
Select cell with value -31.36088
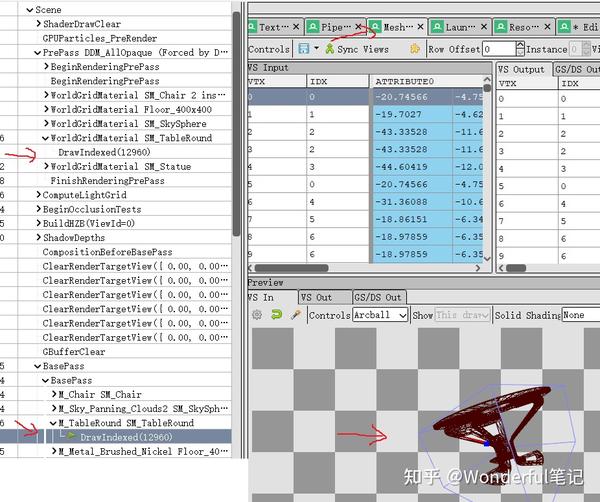412,202
